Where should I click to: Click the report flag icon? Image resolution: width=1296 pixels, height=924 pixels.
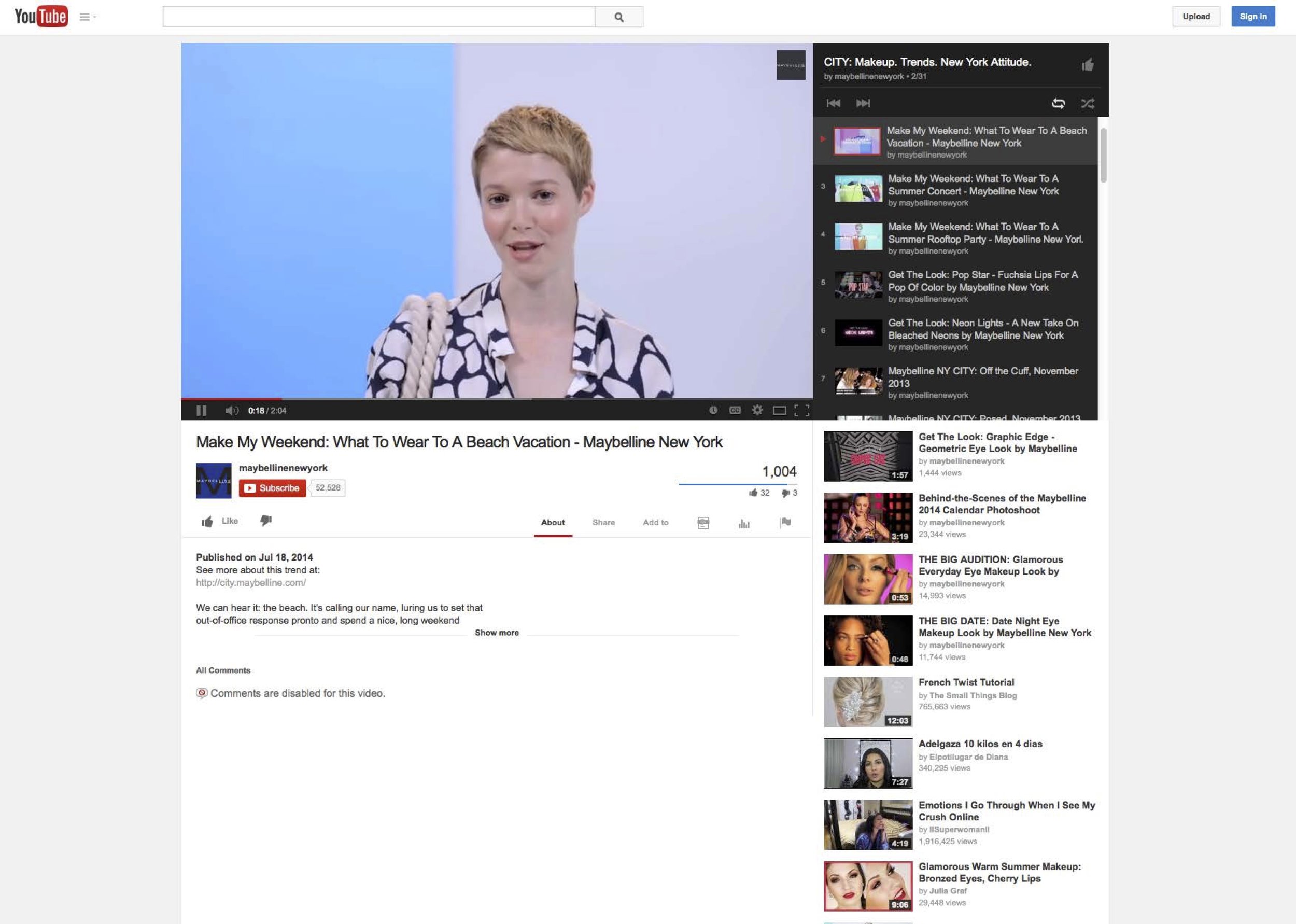[785, 522]
